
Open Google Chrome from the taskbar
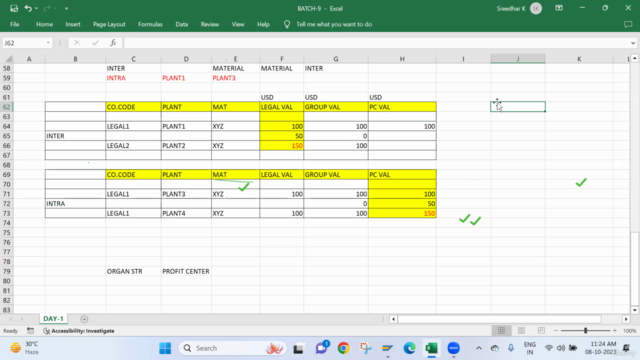(343, 348)
